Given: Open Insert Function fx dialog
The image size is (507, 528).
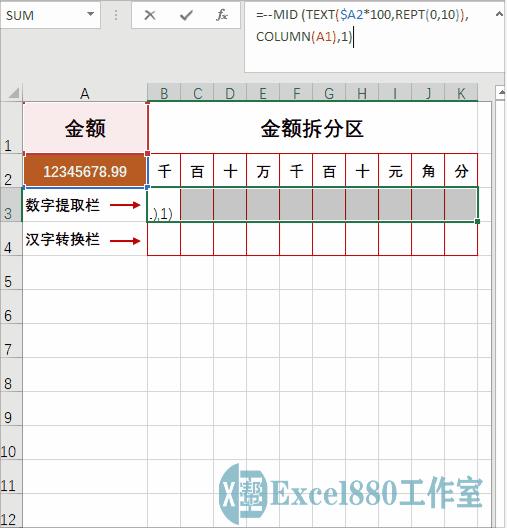Looking at the screenshot, I should pyautogui.click(x=222, y=15).
